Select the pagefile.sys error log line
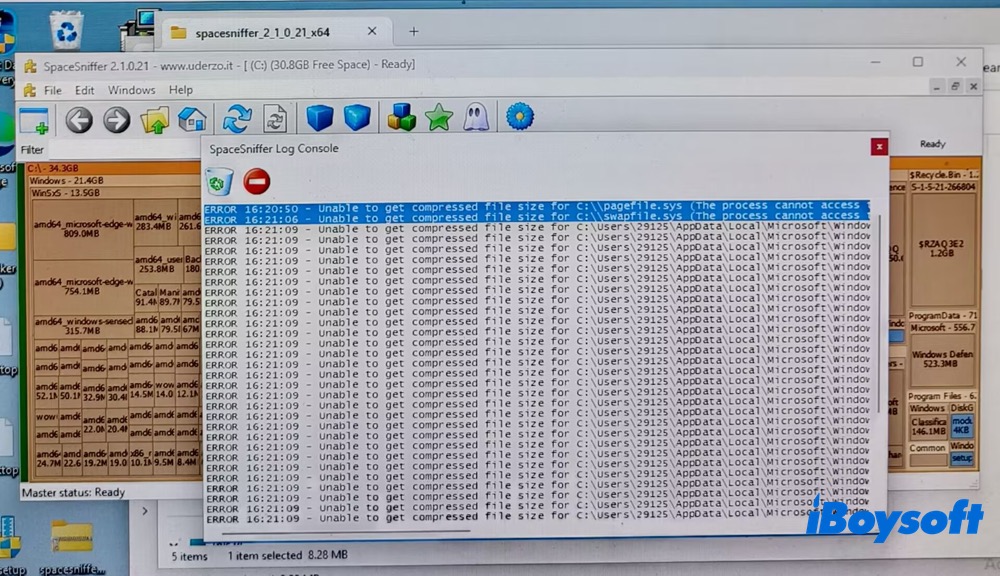Screen dimensions: 1000x576 tap(537, 207)
